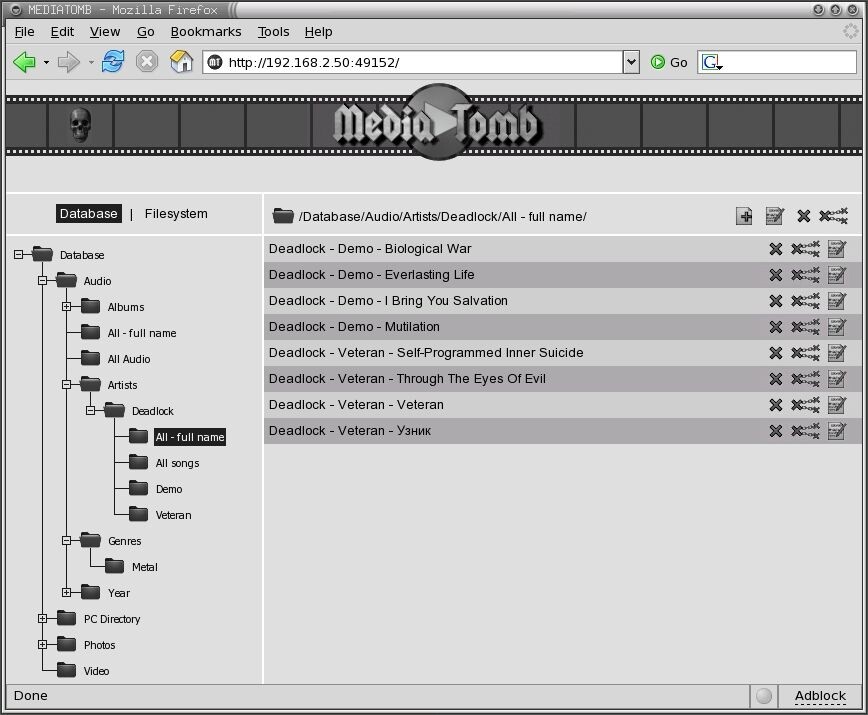Edit the Biological War item

836,249
